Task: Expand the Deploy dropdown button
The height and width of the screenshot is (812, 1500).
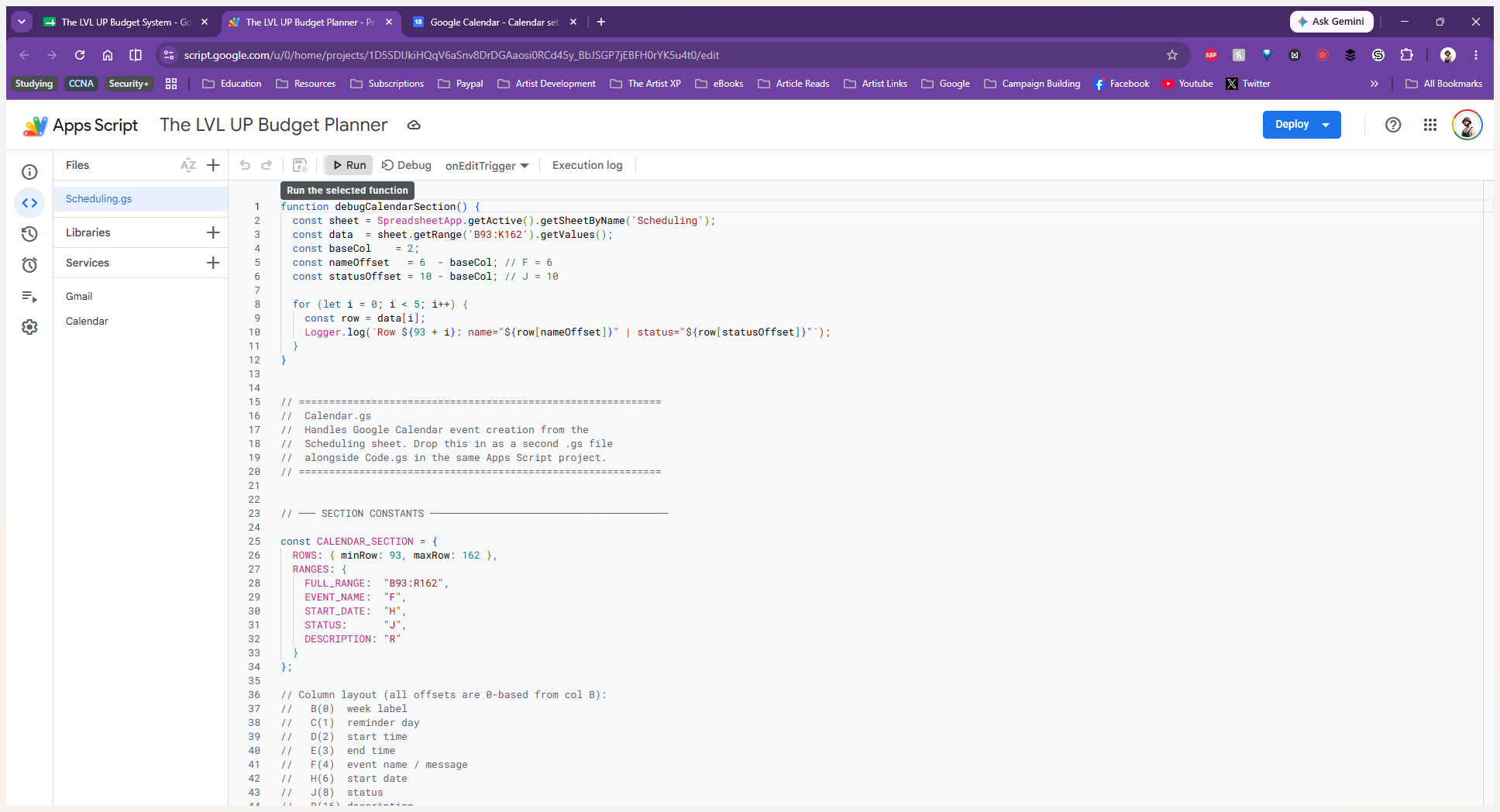Action: coord(1326,125)
